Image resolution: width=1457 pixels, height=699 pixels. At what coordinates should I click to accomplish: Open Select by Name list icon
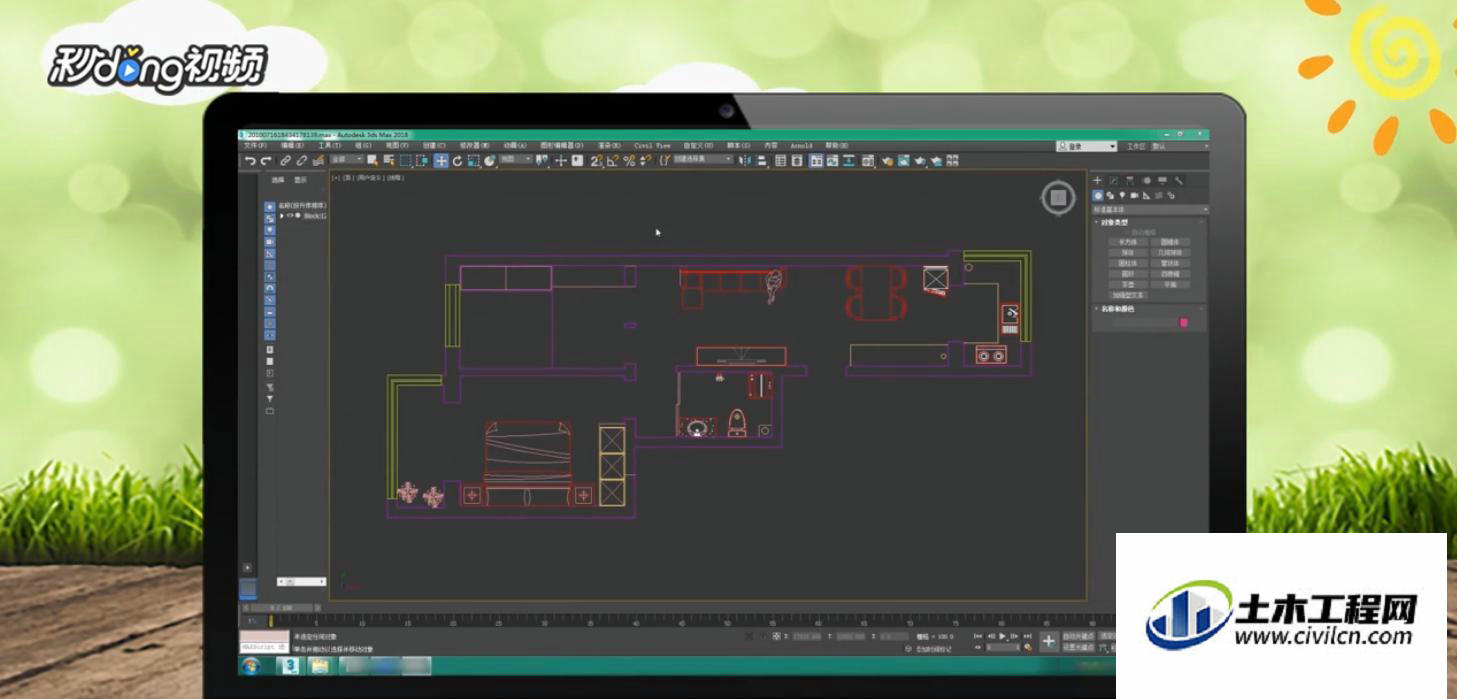point(389,161)
